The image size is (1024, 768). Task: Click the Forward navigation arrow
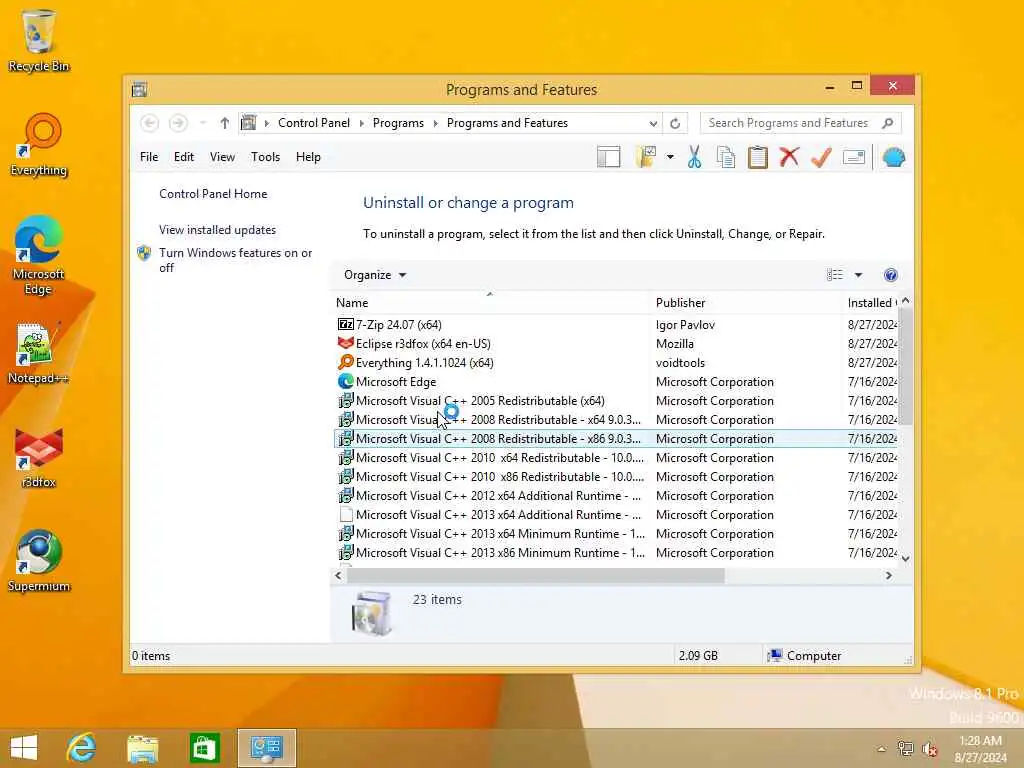click(178, 123)
